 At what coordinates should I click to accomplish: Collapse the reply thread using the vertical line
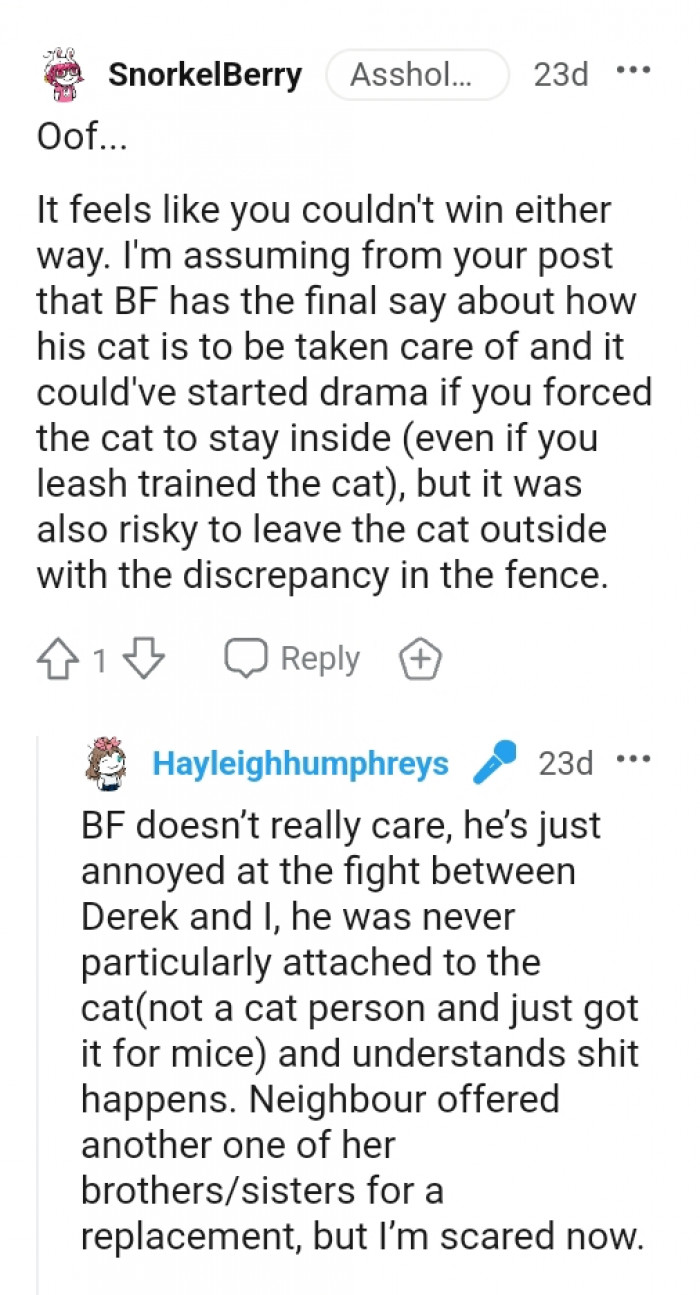pyautogui.click(x=38, y=1000)
